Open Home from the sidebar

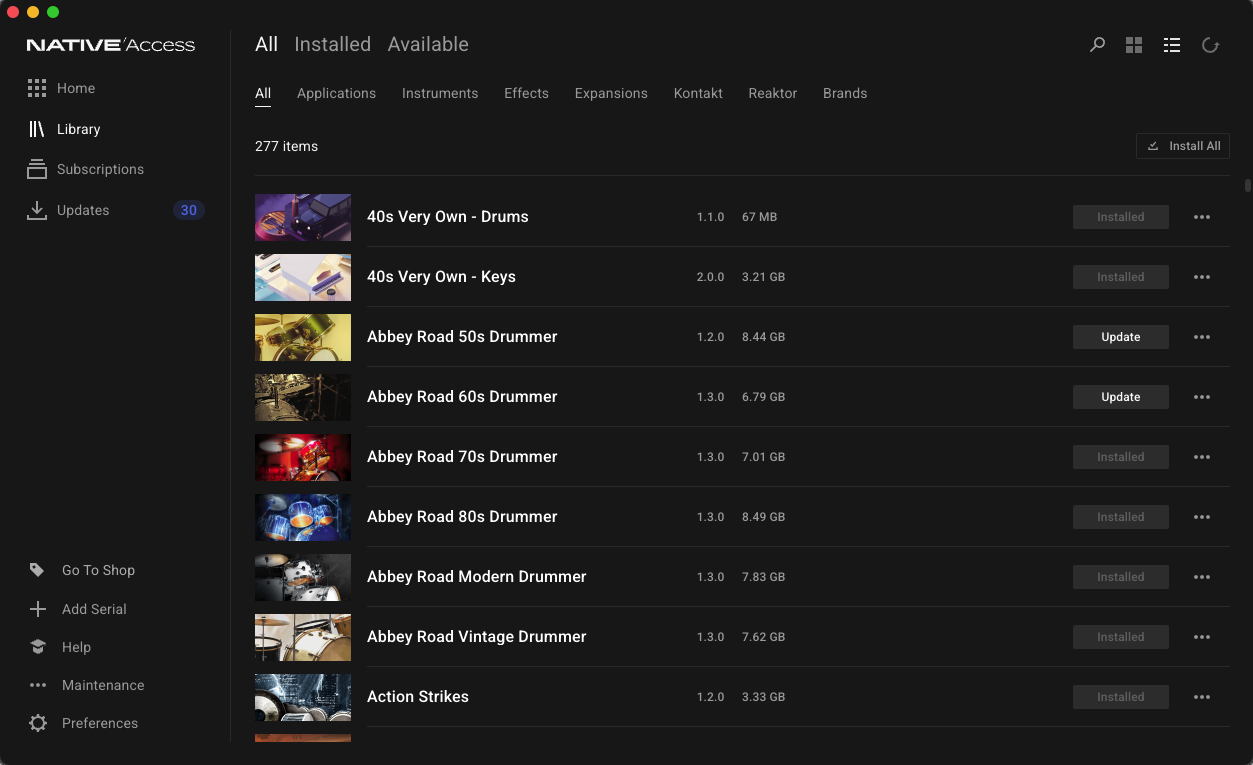point(61,88)
